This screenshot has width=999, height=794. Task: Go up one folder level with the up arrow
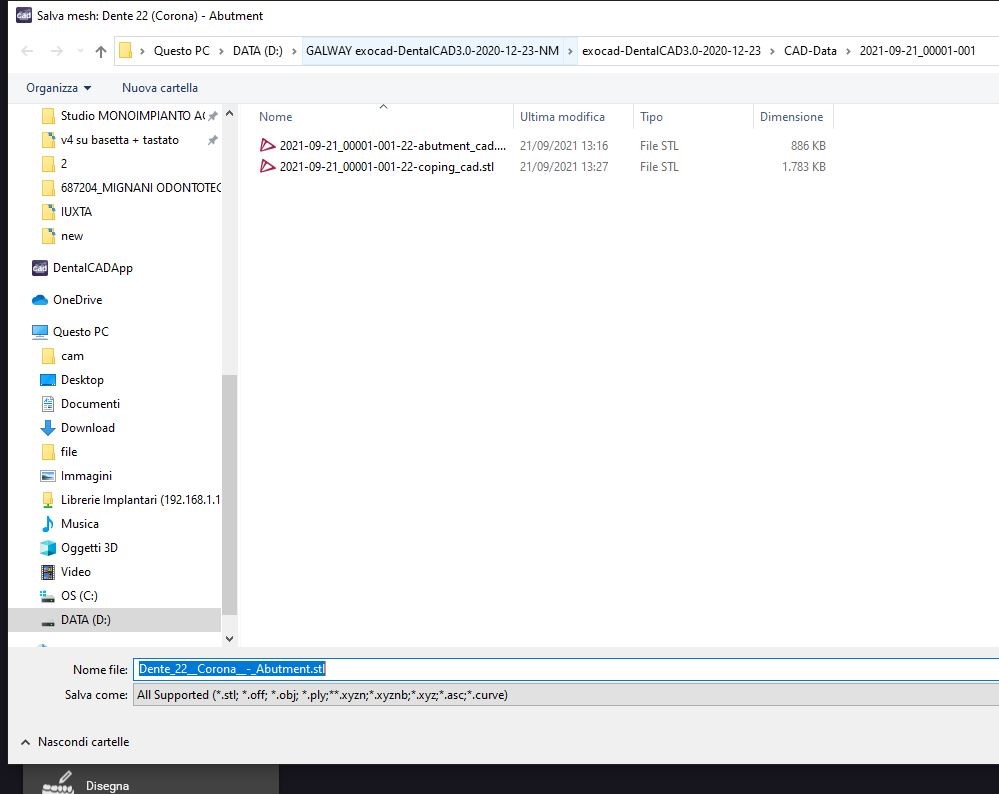tap(101, 51)
